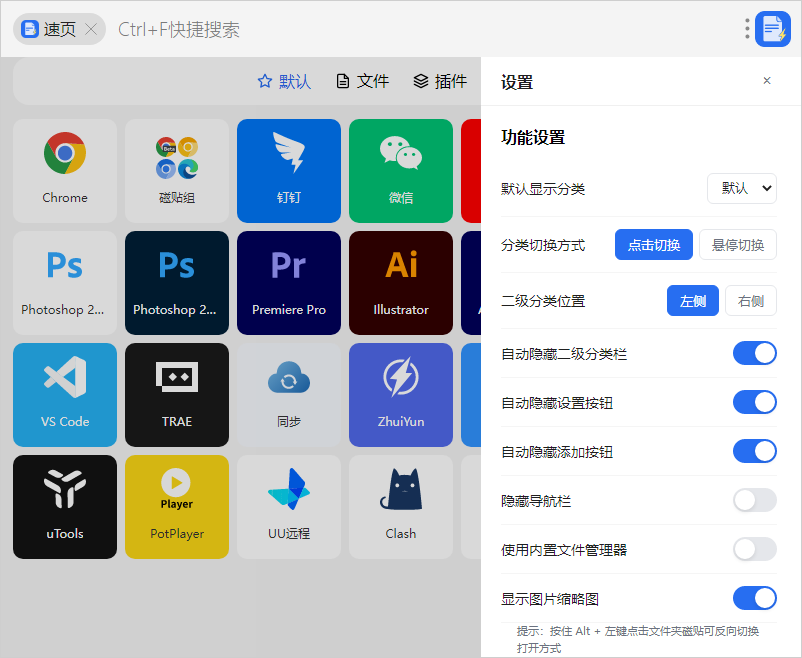Toggle 自动隐藏二级分类栏 switch

[754, 354]
